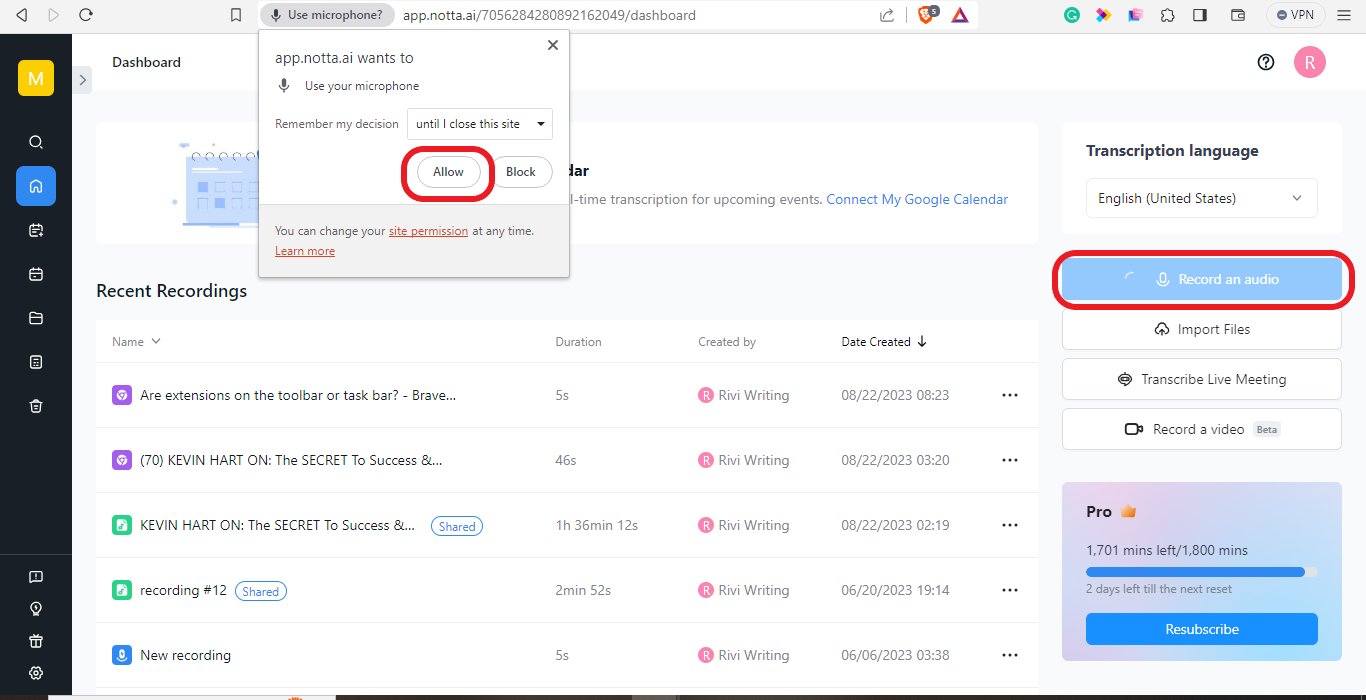The image size is (1366, 700).
Task: Open the browser hamburger menu
Action: (x=1343, y=15)
